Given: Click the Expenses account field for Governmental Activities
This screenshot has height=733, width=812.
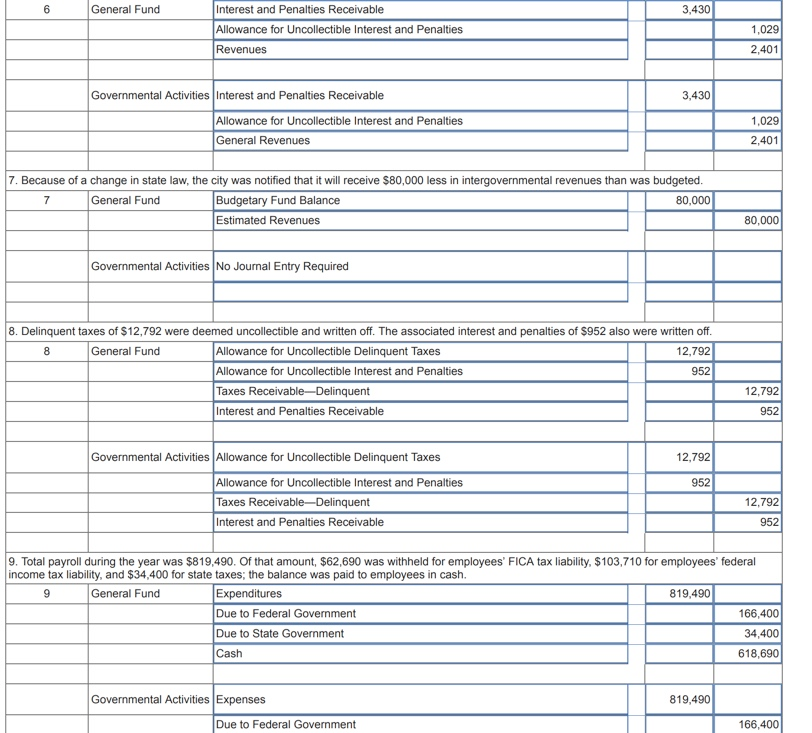Looking at the screenshot, I should click(420, 699).
